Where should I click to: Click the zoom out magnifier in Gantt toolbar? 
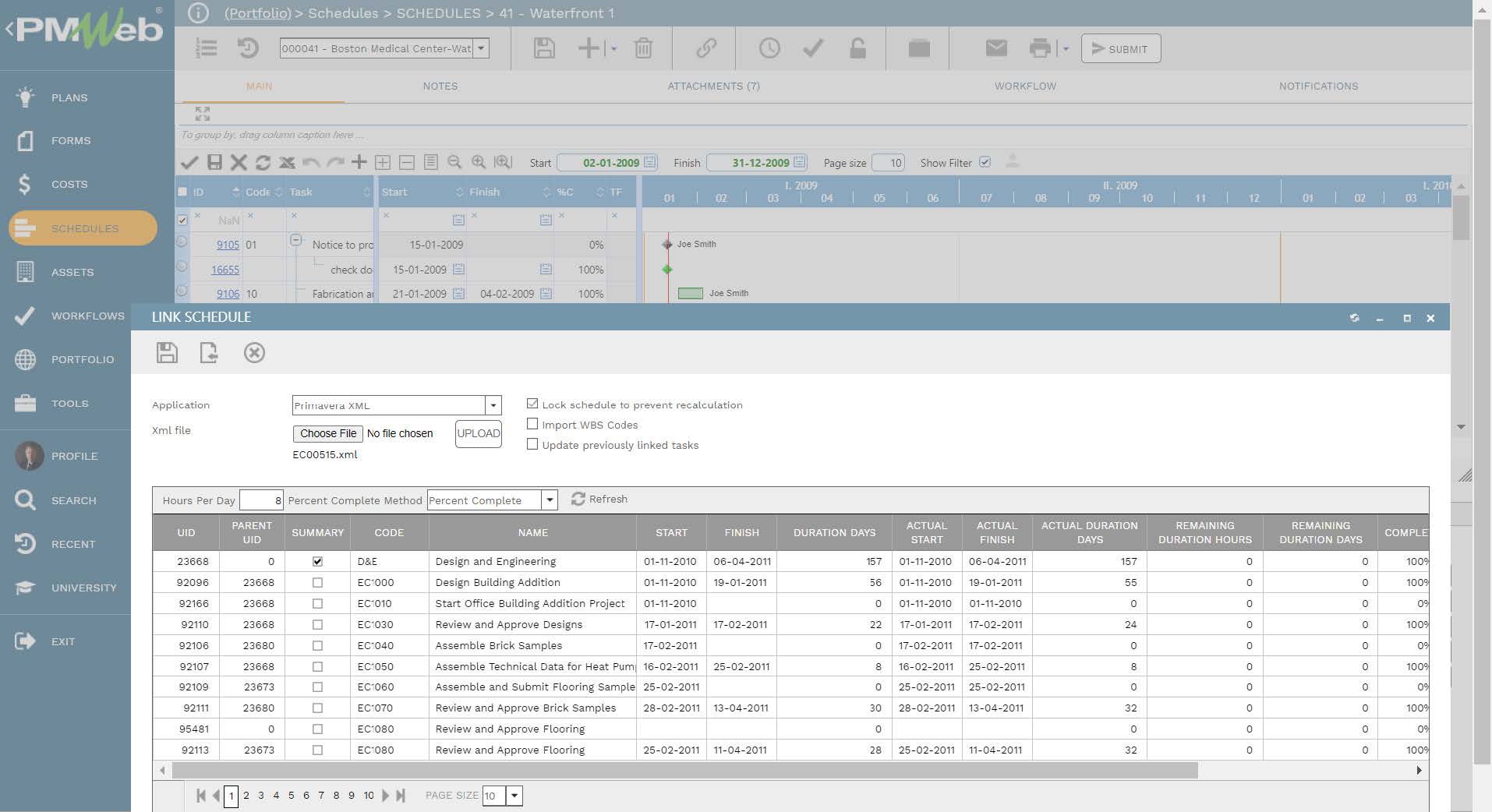click(x=454, y=162)
